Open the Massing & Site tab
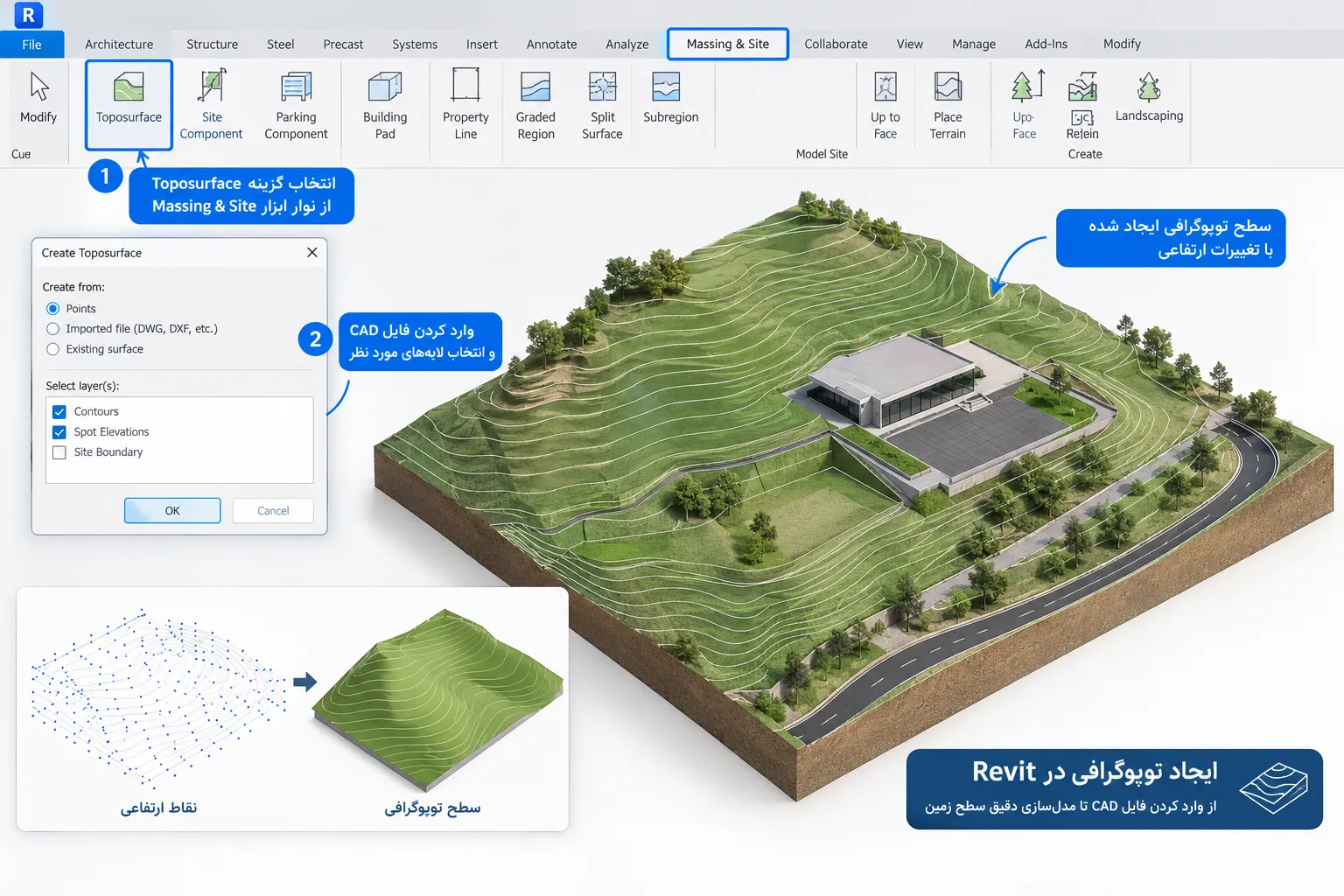The height and width of the screenshot is (896, 1344). pyautogui.click(x=728, y=45)
